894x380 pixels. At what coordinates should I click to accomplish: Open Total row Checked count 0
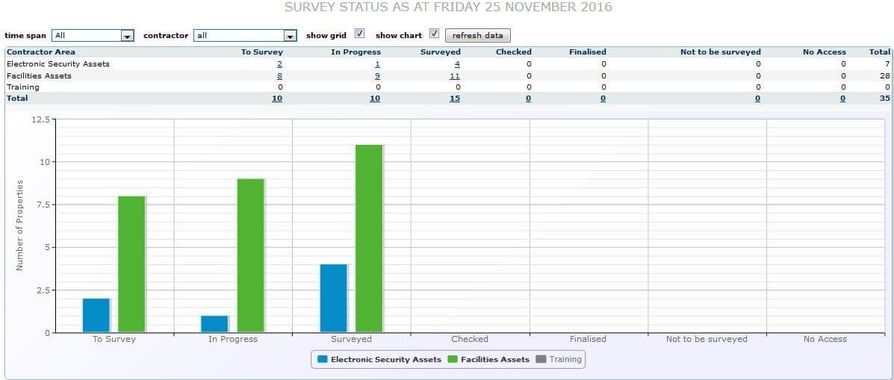(529, 98)
